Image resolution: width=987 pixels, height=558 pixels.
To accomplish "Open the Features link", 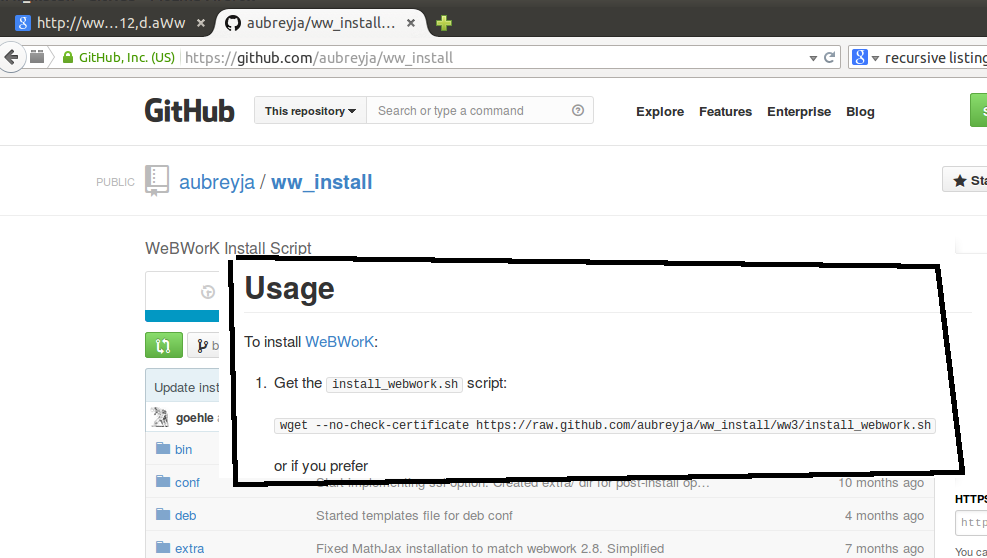I will (x=725, y=111).
